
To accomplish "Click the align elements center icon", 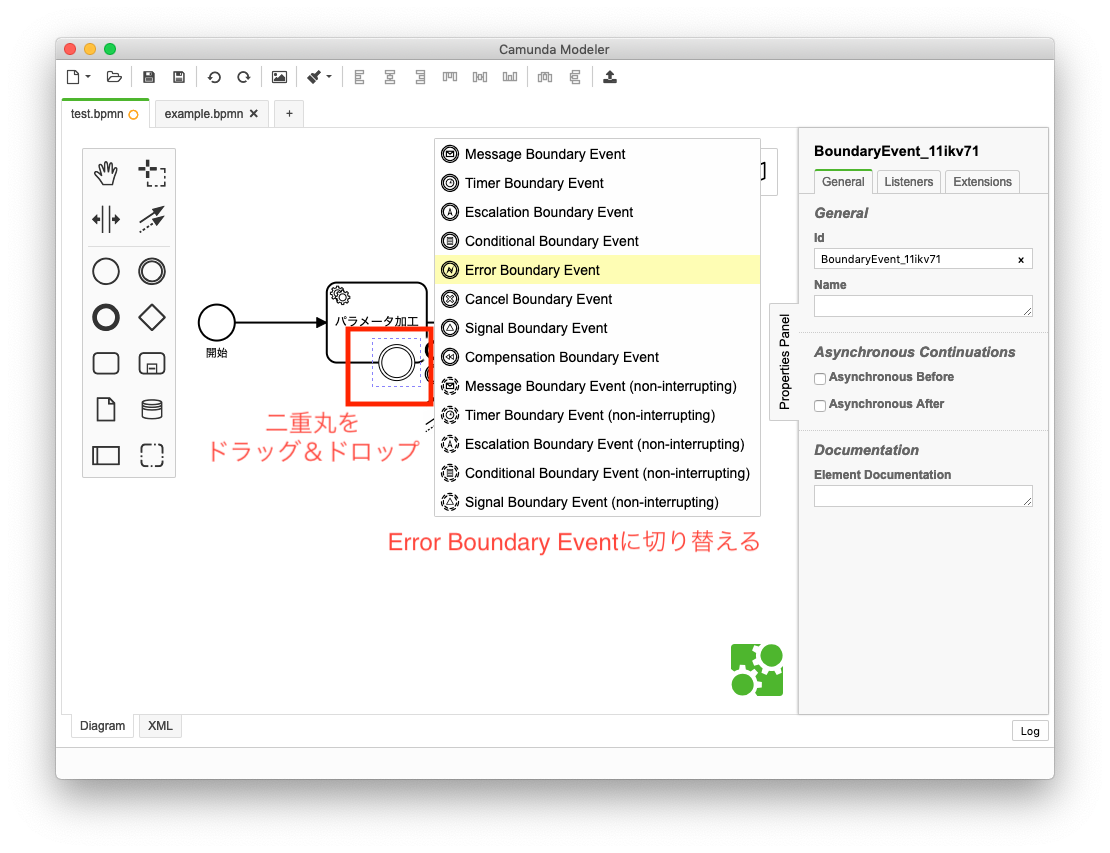I will pyautogui.click(x=390, y=76).
